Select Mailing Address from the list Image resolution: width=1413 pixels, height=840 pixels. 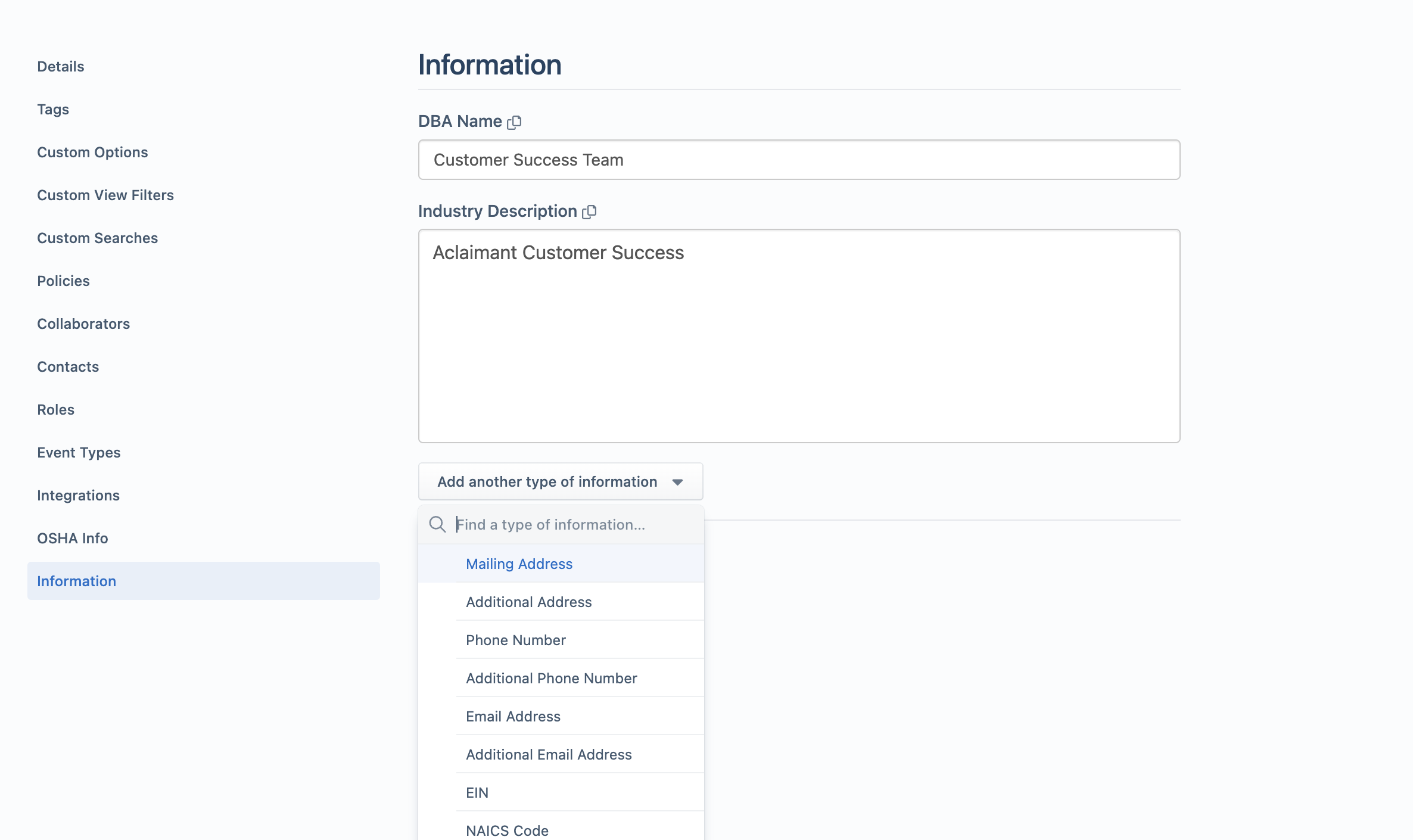[561, 564]
